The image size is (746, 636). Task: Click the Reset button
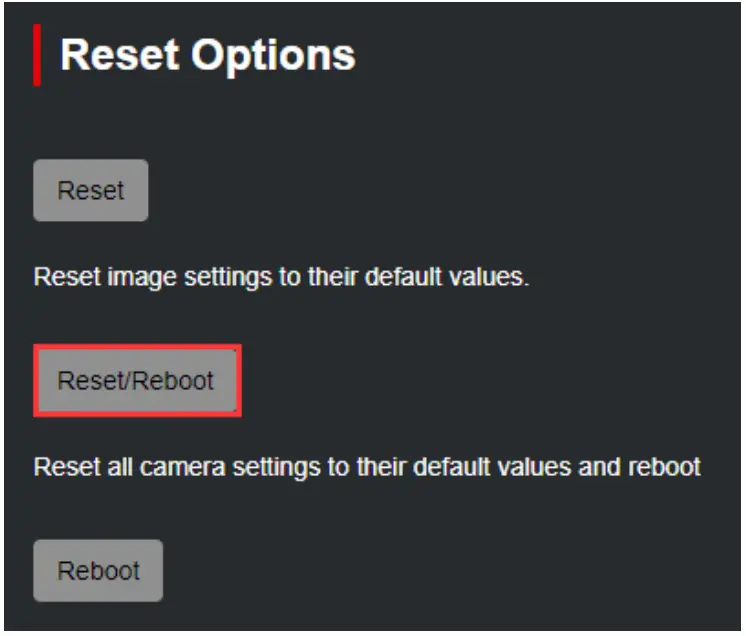coord(91,190)
